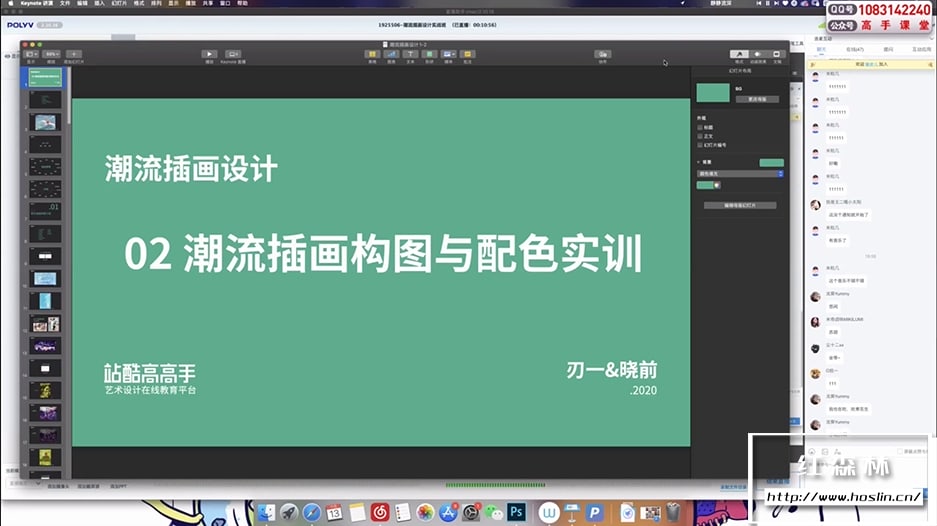
Task: Click the Collaborate icon in Keynote toolbar
Action: 602,54
